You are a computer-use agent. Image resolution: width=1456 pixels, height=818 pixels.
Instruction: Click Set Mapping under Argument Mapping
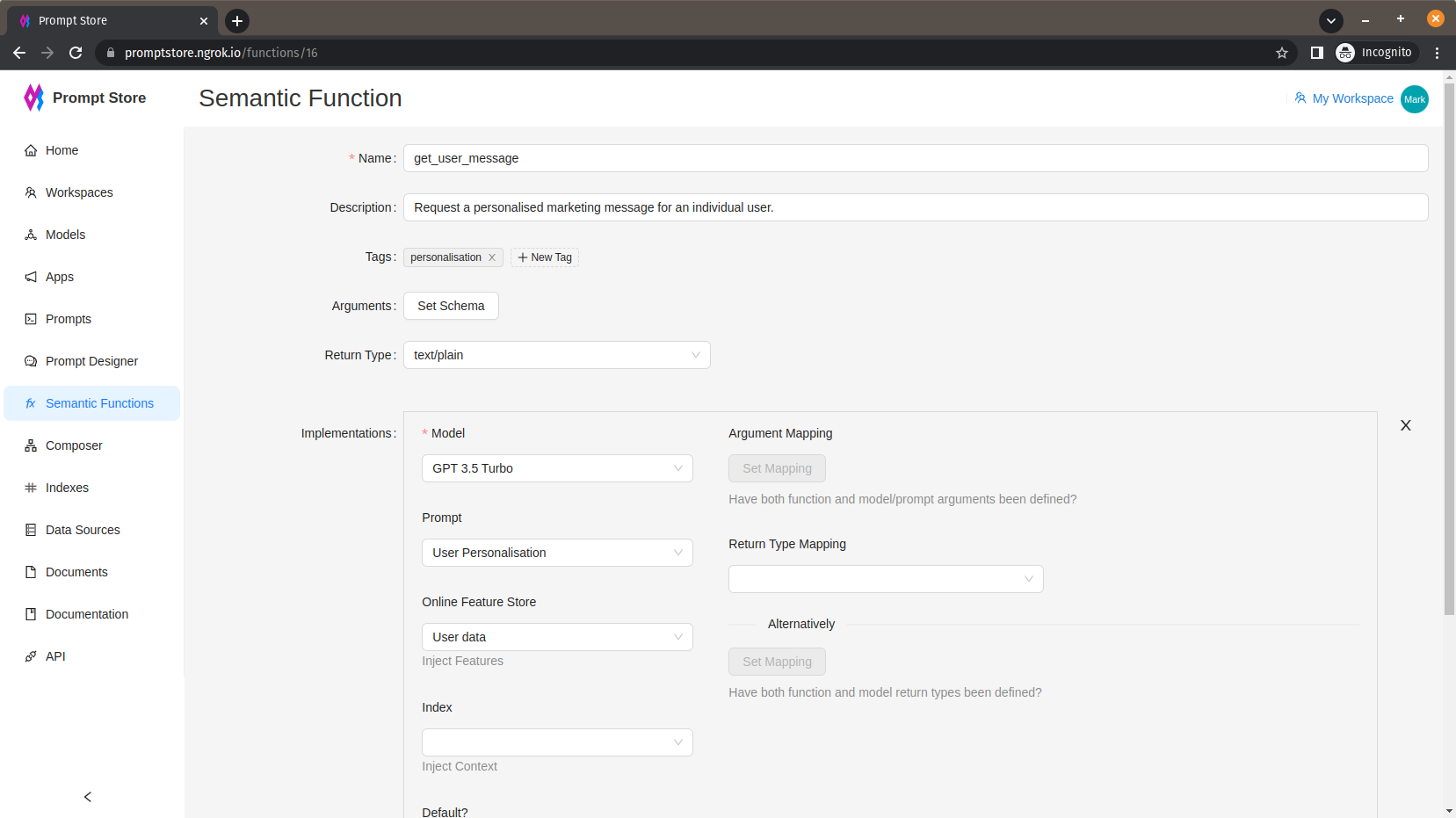777,468
